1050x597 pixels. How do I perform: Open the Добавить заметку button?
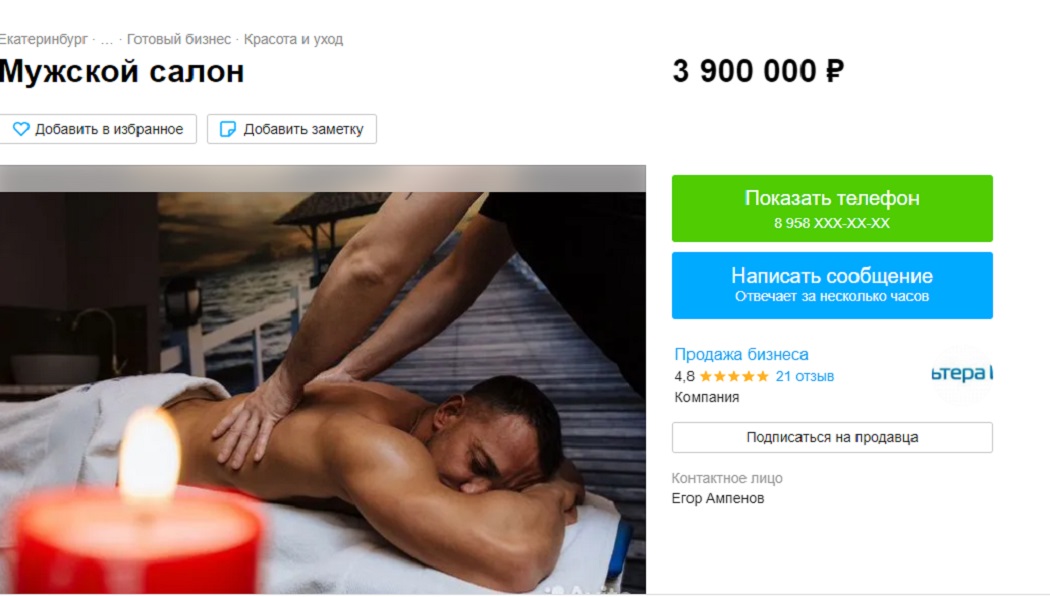(291, 129)
